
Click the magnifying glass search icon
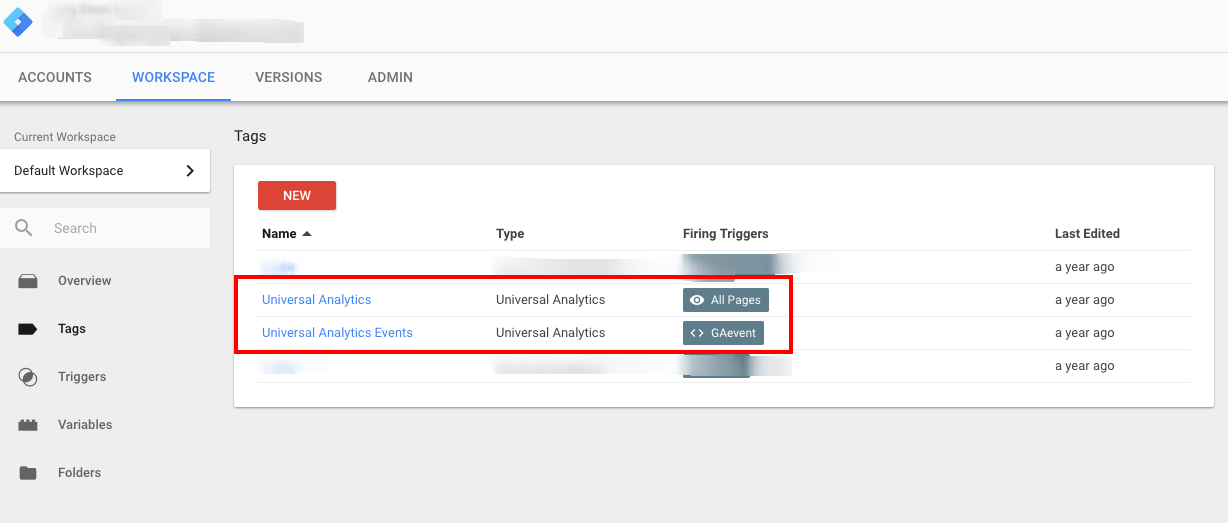(24, 228)
